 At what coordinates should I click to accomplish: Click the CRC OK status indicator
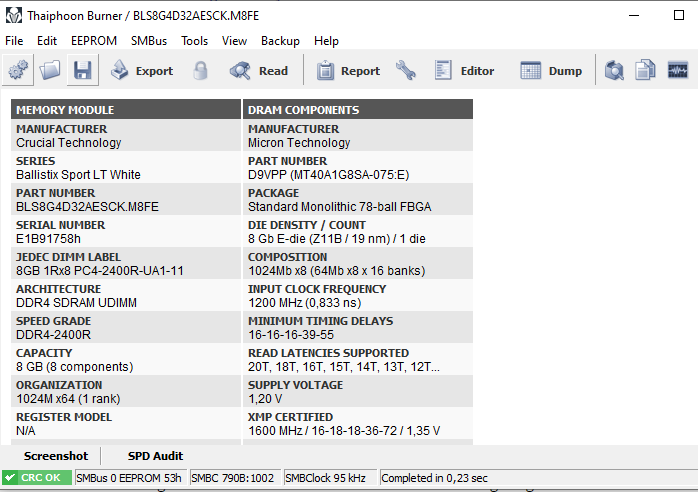[37, 478]
